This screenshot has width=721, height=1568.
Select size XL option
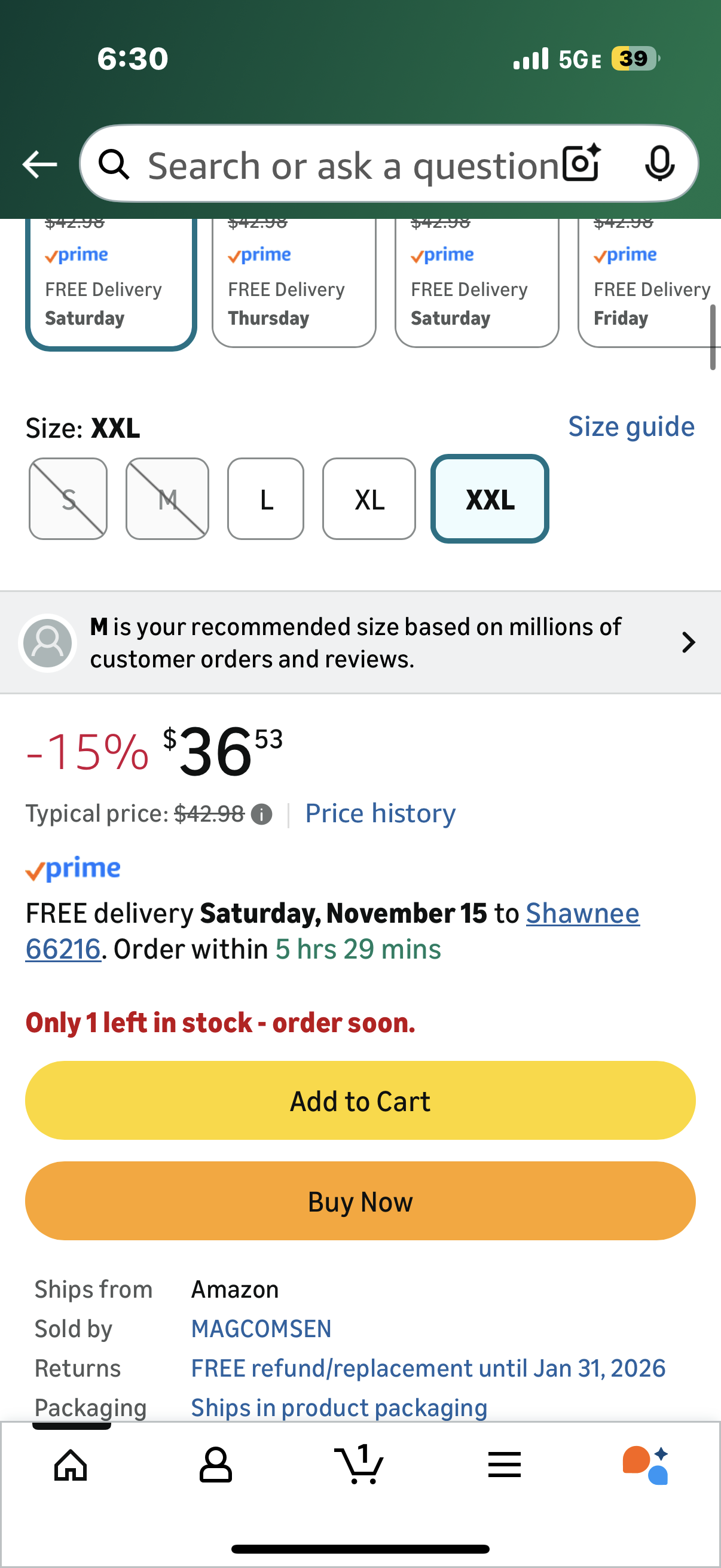click(369, 499)
